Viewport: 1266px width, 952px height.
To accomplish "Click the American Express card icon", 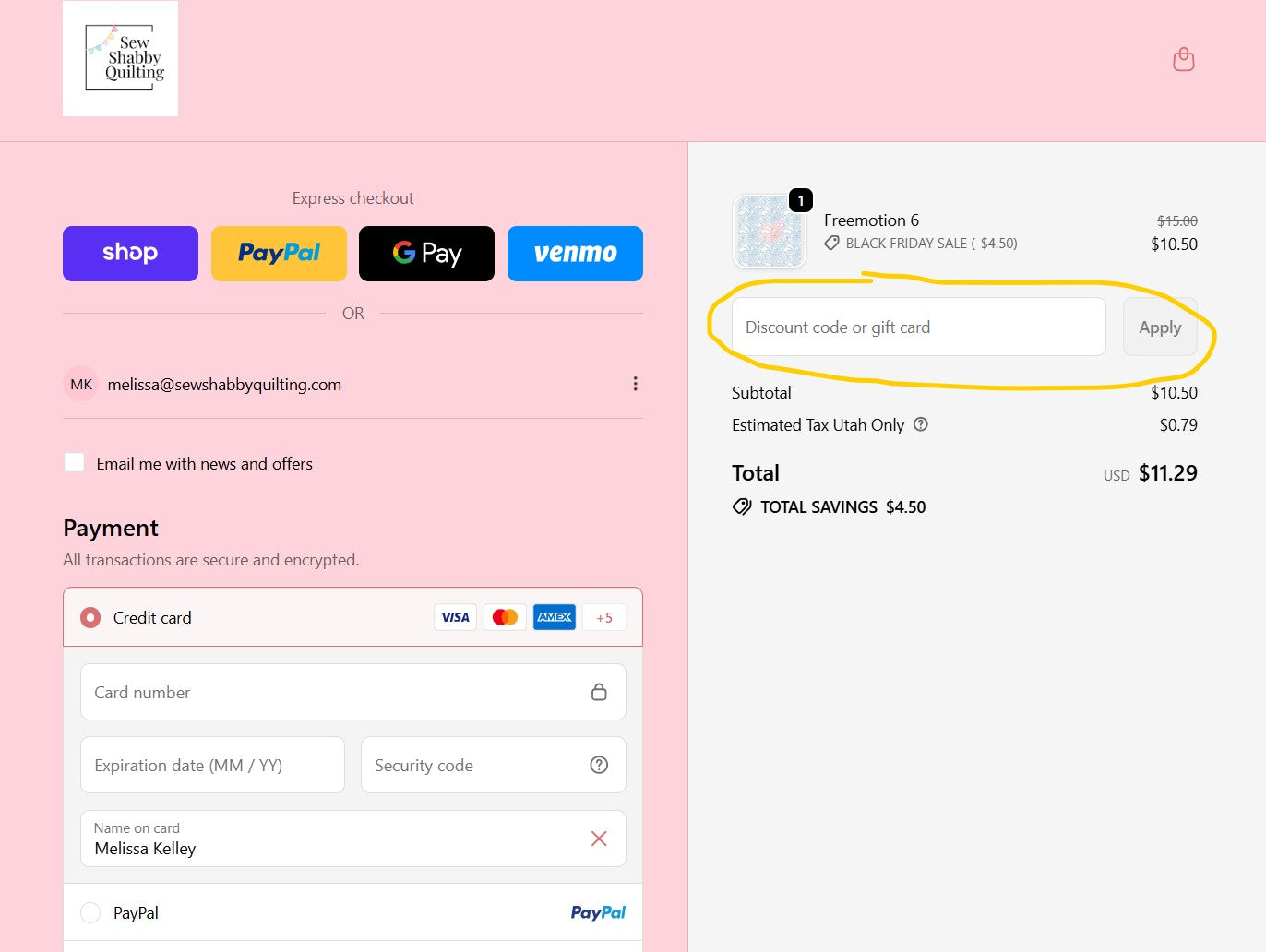I will coord(555,617).
